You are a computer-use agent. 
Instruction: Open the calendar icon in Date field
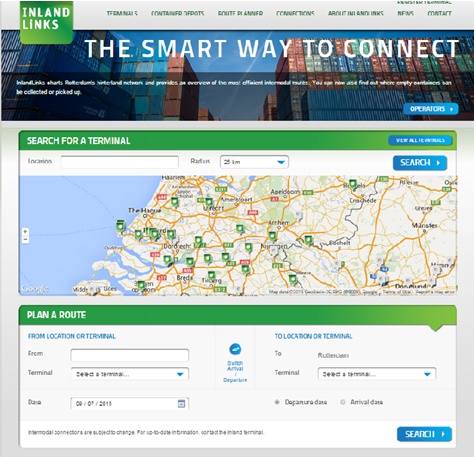(x=181, y=403)
